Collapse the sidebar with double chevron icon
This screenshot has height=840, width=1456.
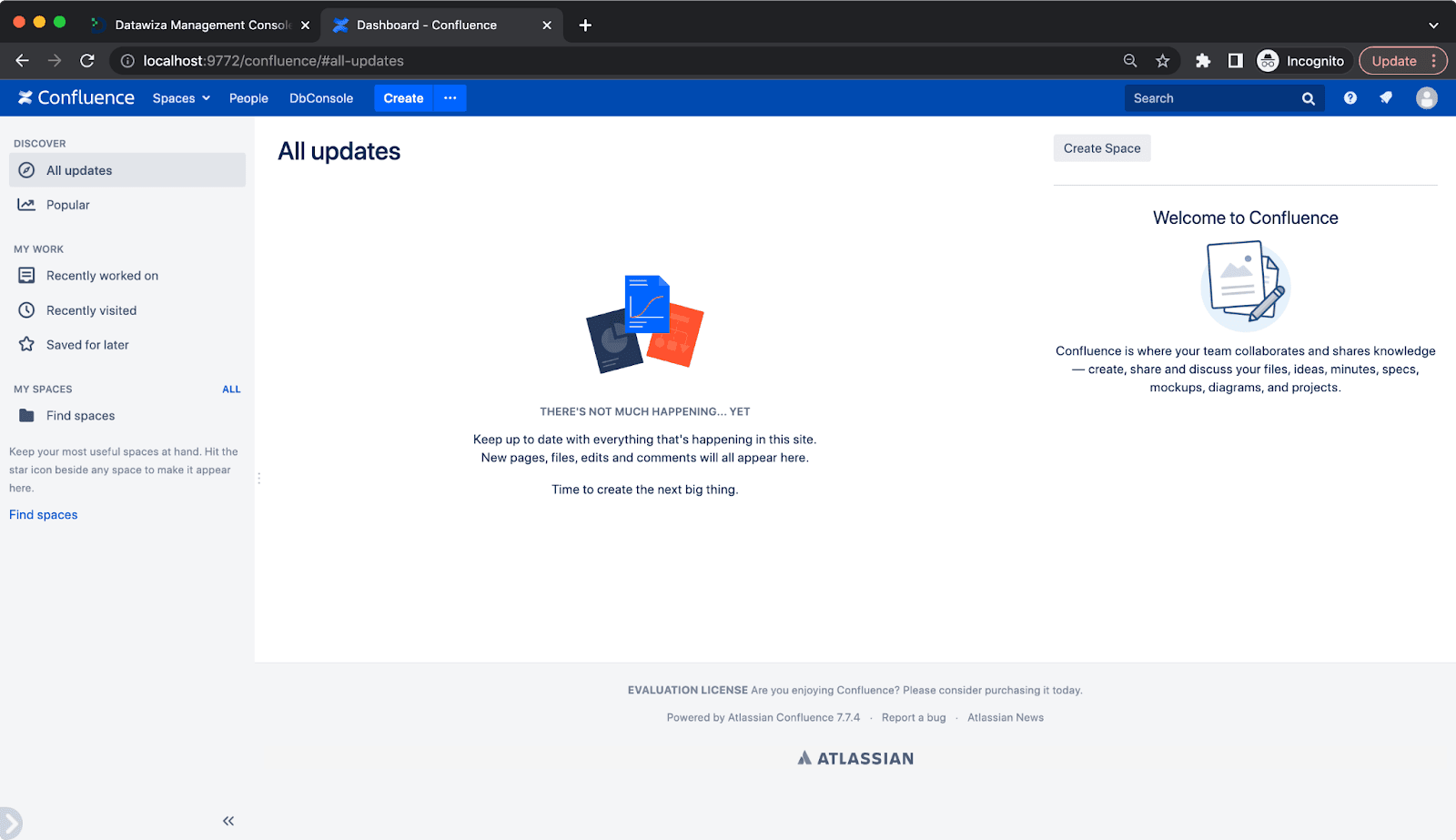coord(228,821)
